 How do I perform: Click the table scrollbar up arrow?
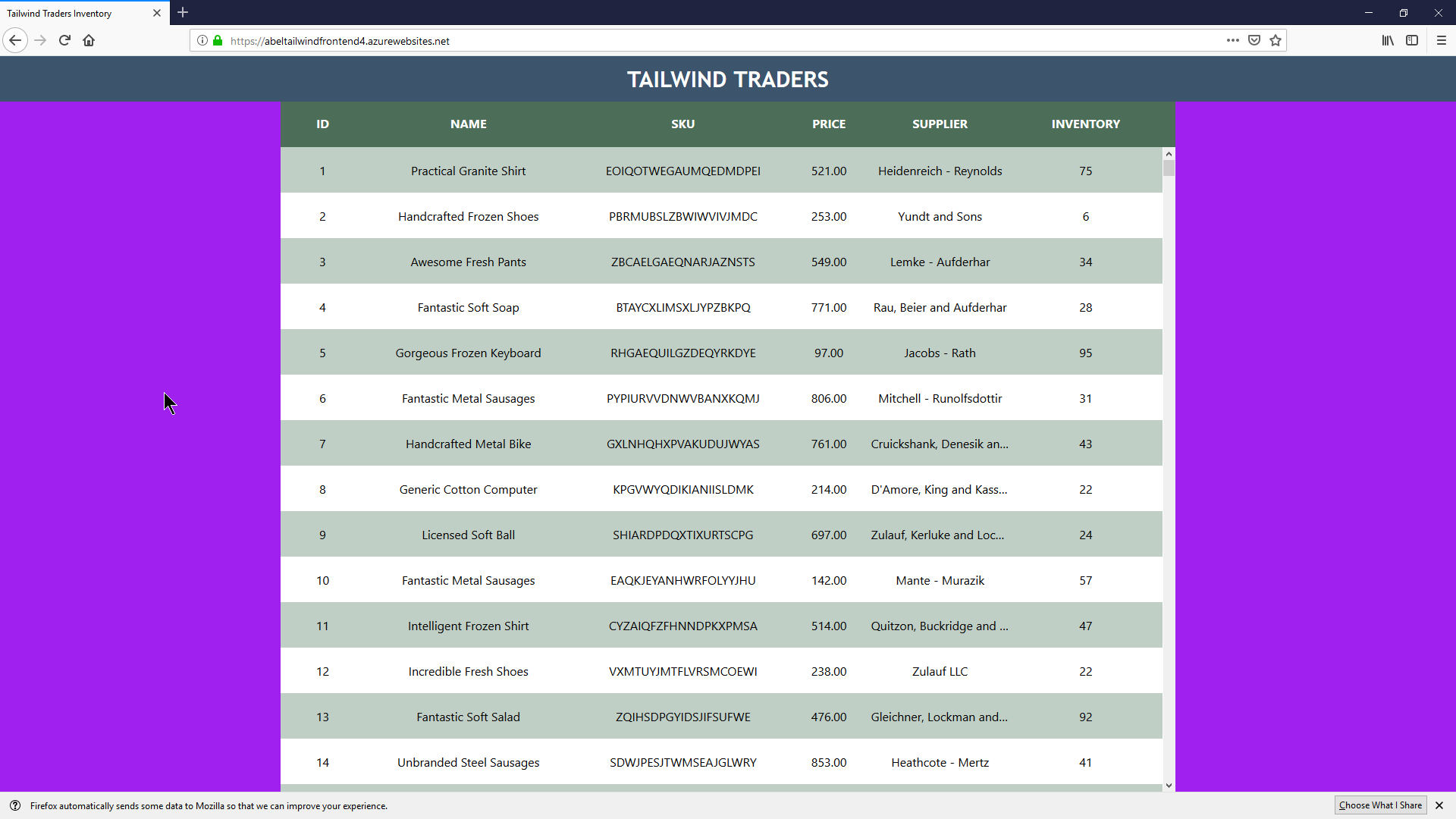(x=1169, y=154)
